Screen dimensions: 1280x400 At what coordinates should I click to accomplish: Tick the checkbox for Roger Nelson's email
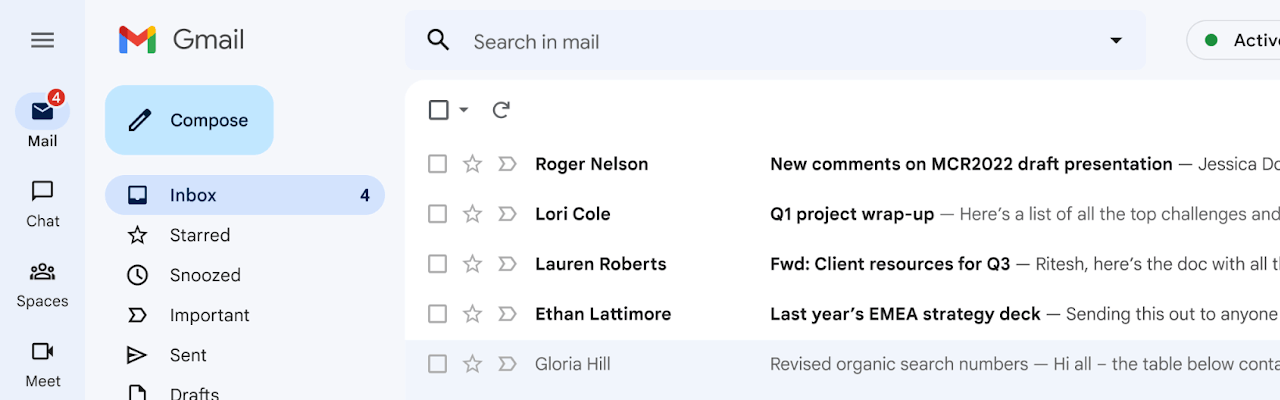(437, 164)
